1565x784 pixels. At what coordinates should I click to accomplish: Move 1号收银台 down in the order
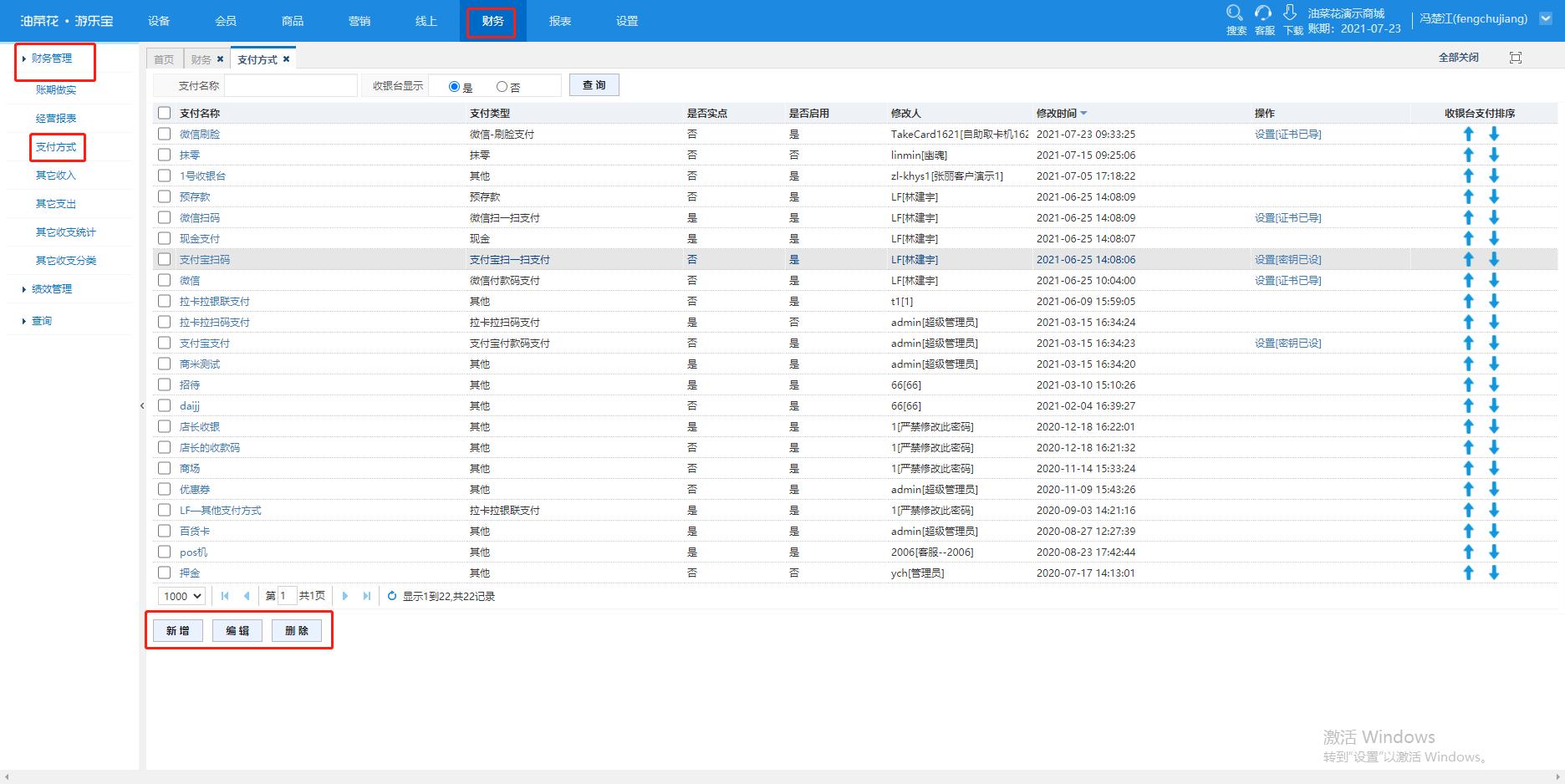1494,176
